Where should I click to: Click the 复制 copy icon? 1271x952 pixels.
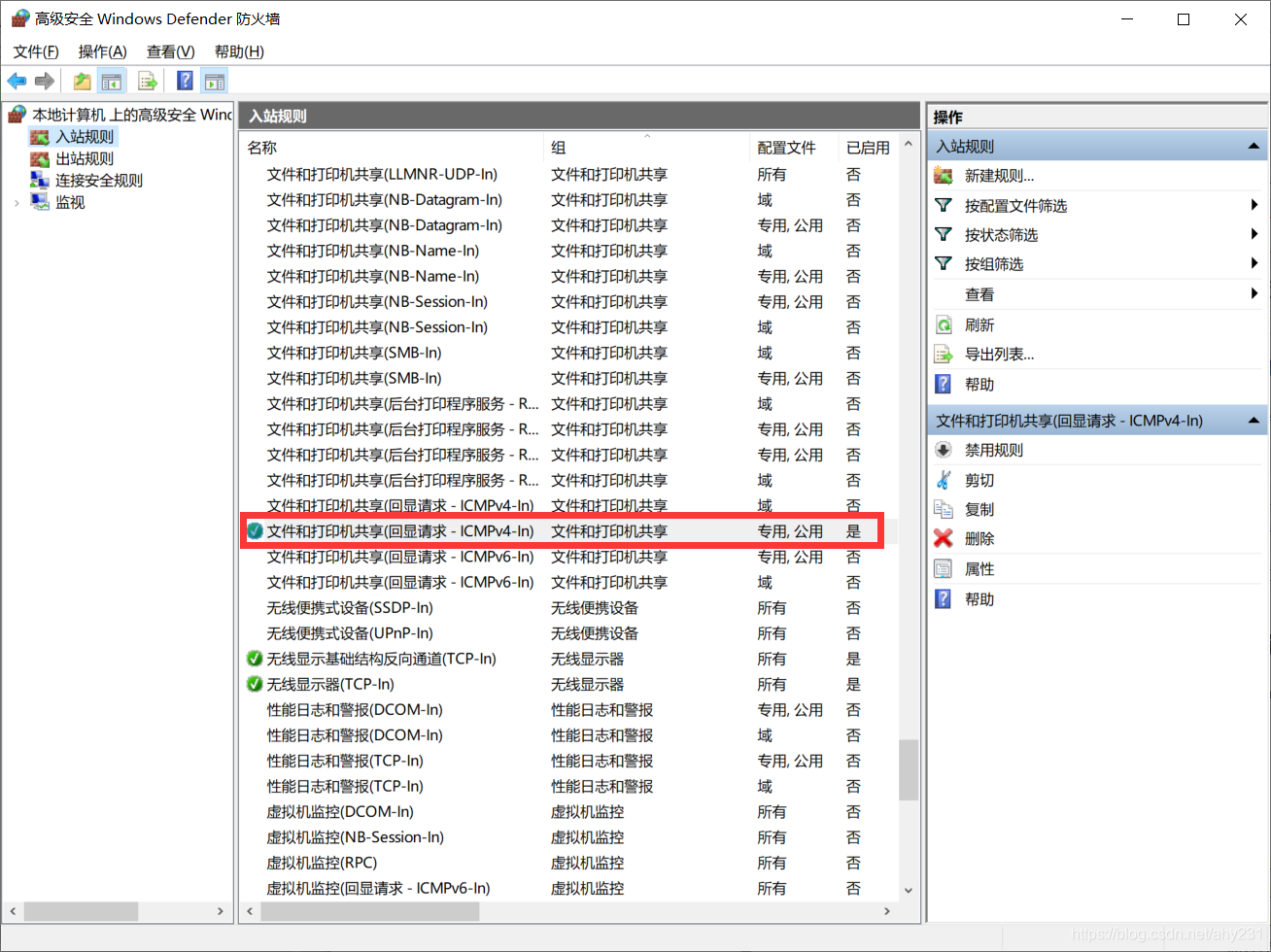944,509
